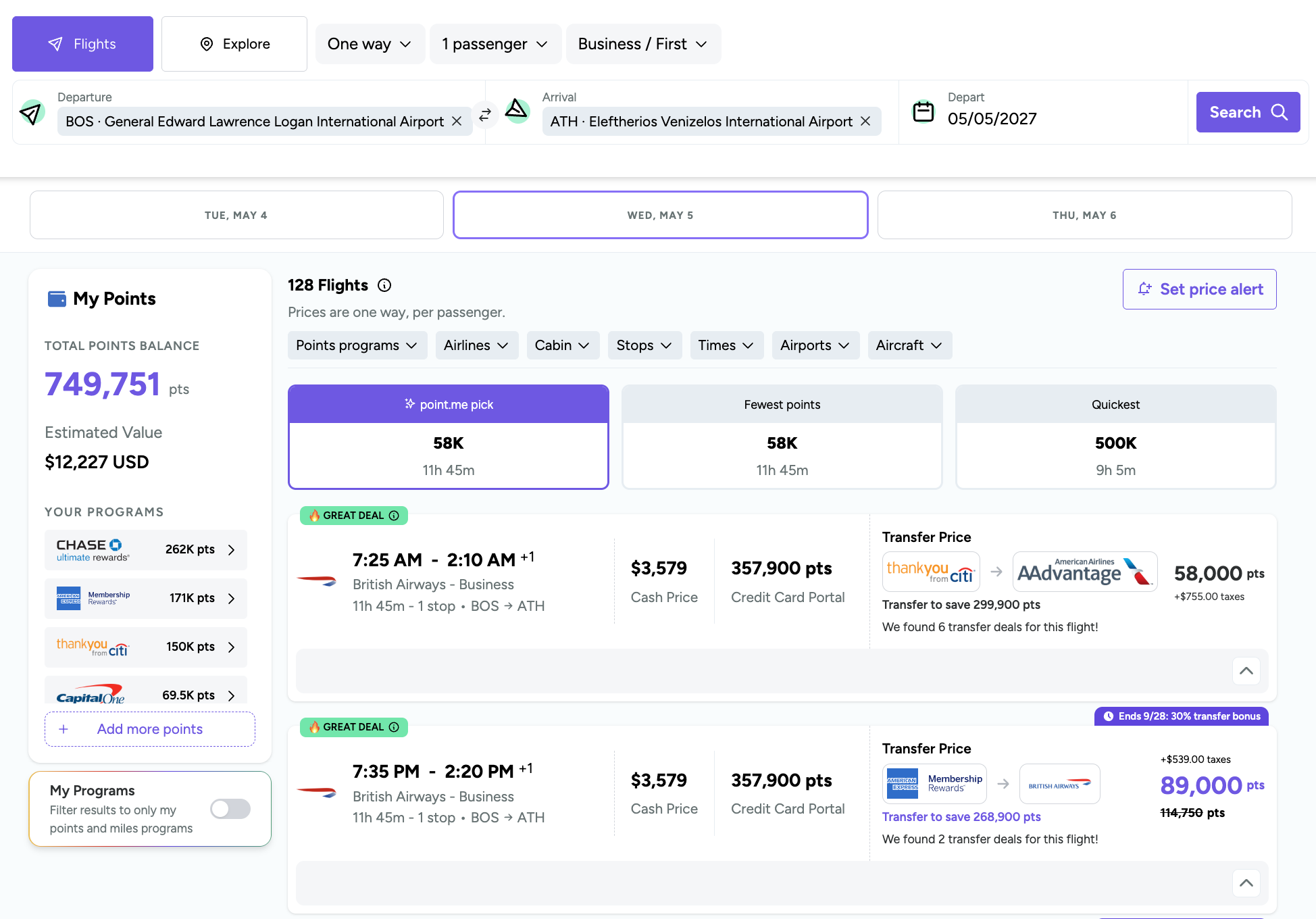This screenshot has width=1316, height=919.
Task: Open the One way trip type dropdown
Action: pos(370,44)
